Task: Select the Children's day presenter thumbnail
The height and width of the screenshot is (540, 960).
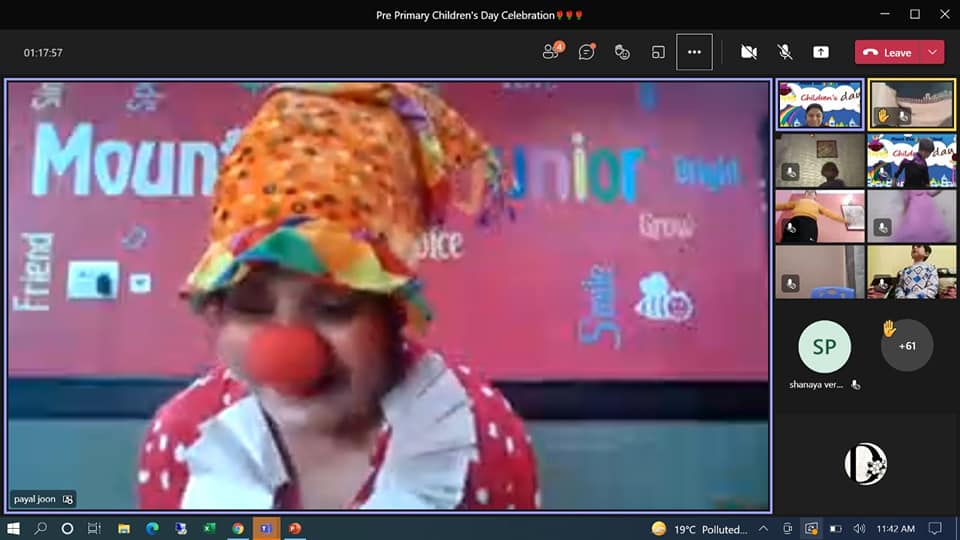Action: pos(820,104)
